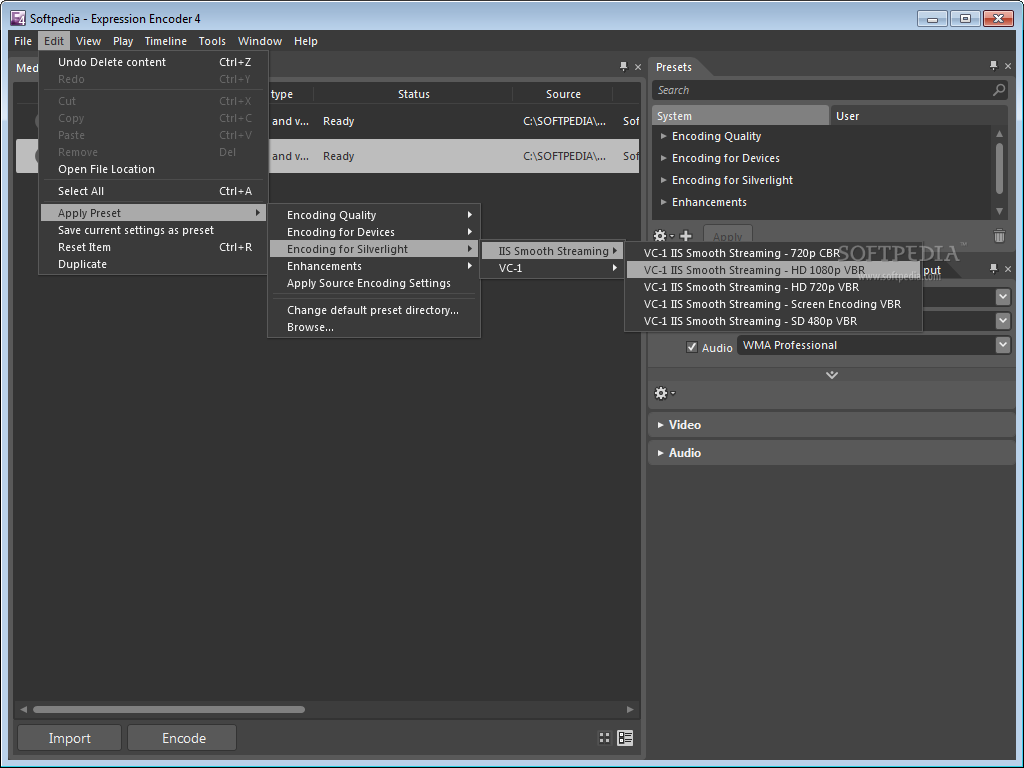The width and height of the screenshot is (1024, 768).
Task: Choose Reset Item
Action: [x=153, y=247]
